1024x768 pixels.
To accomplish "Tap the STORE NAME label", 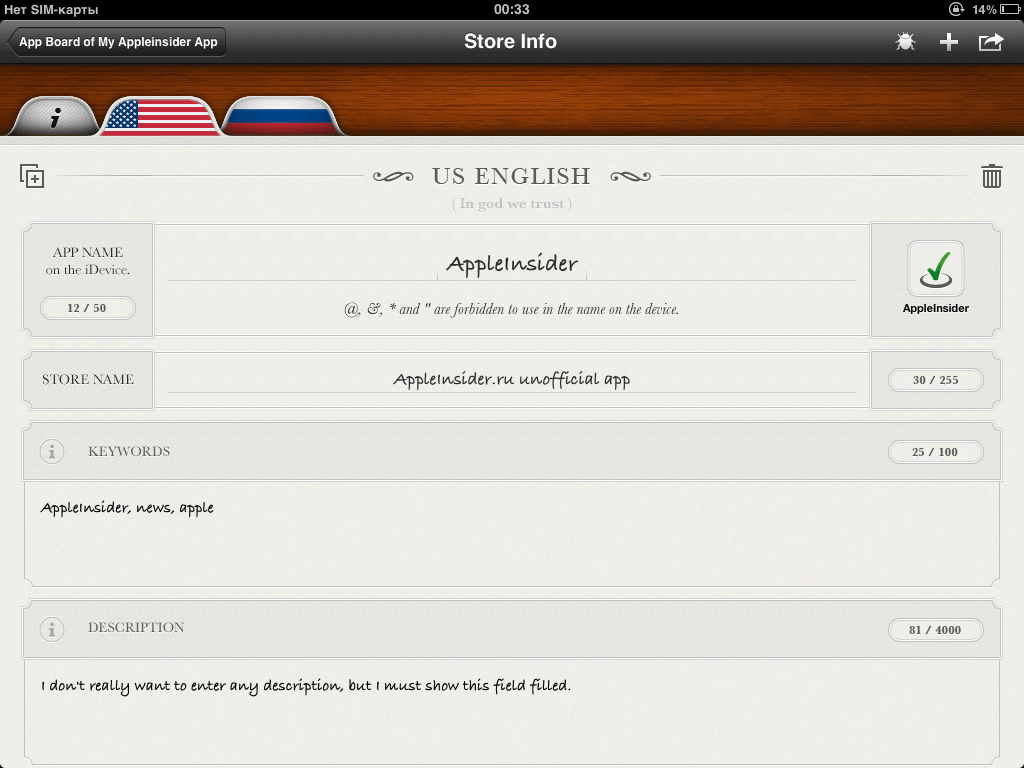I will coord(88,379).
